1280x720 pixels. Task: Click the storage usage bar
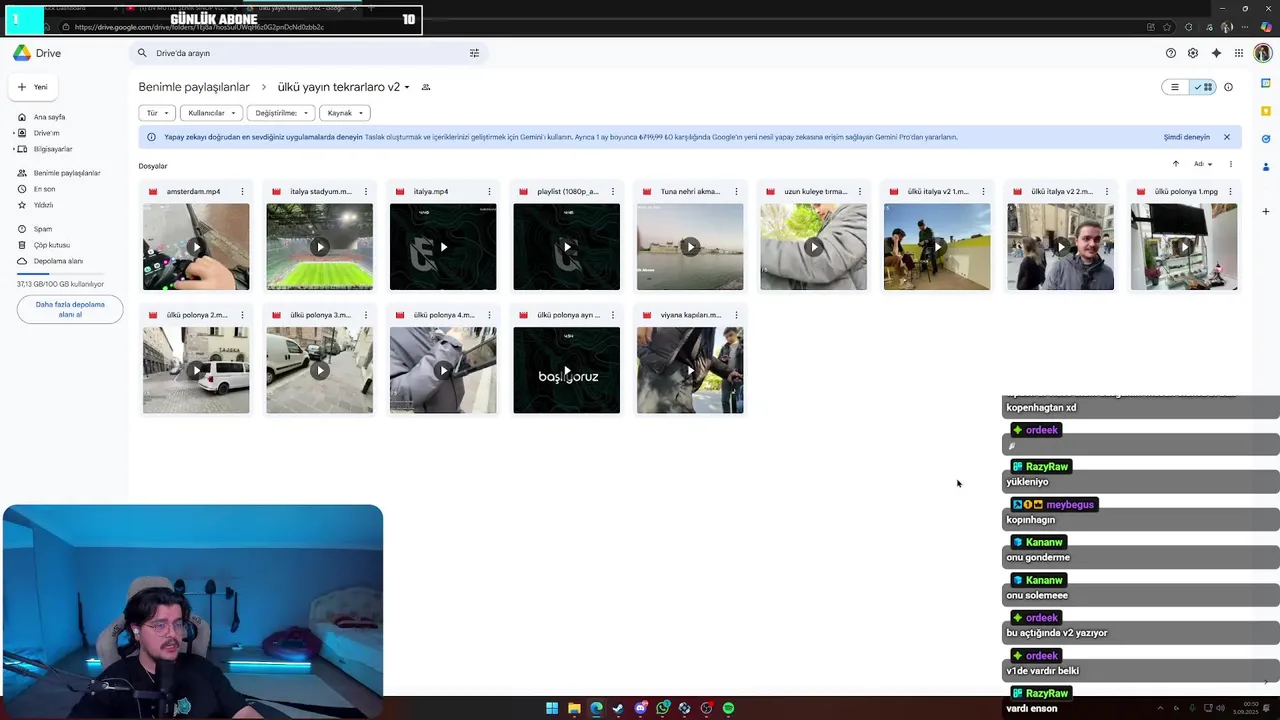[x=61, y=274]
